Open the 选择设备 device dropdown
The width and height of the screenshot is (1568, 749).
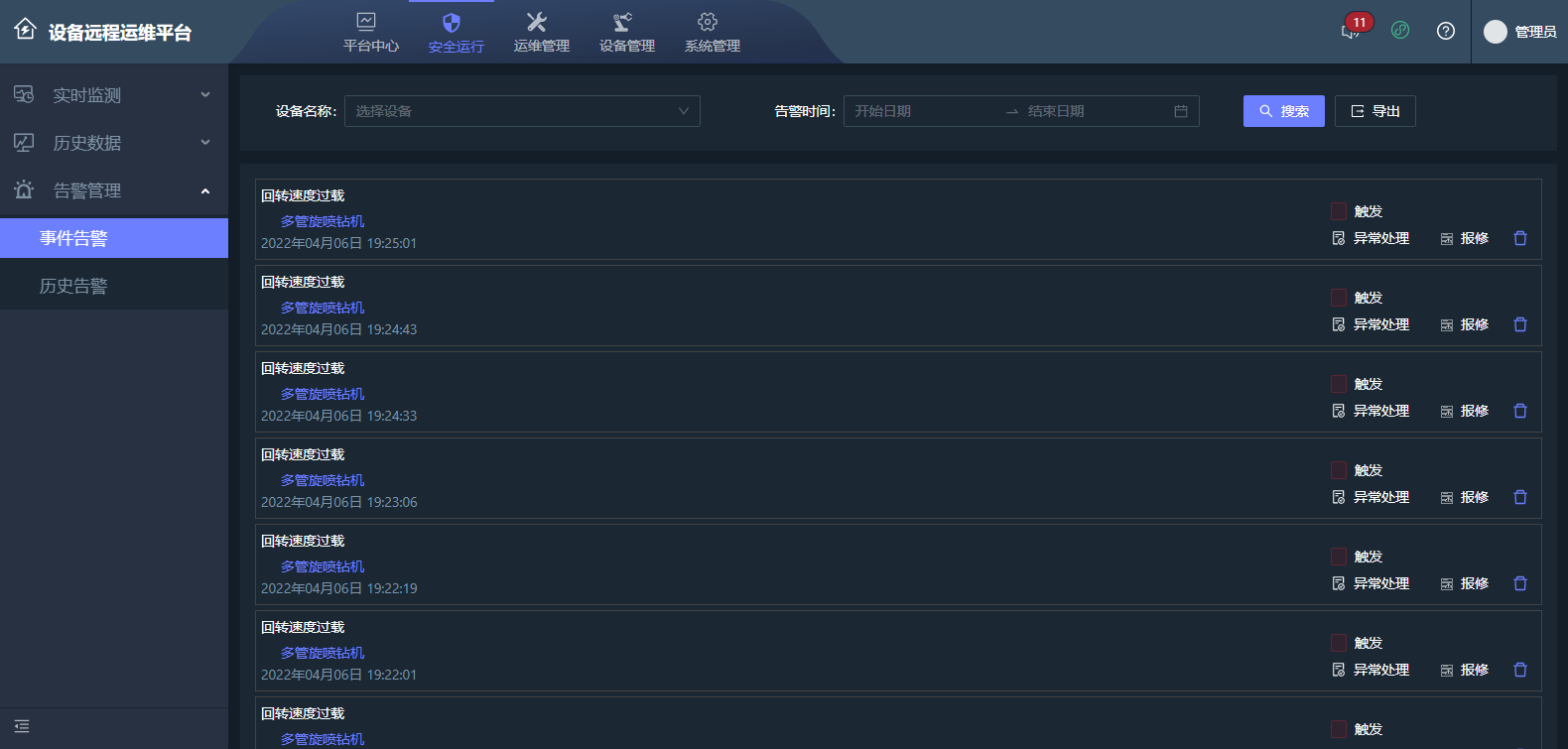[522, 111]
